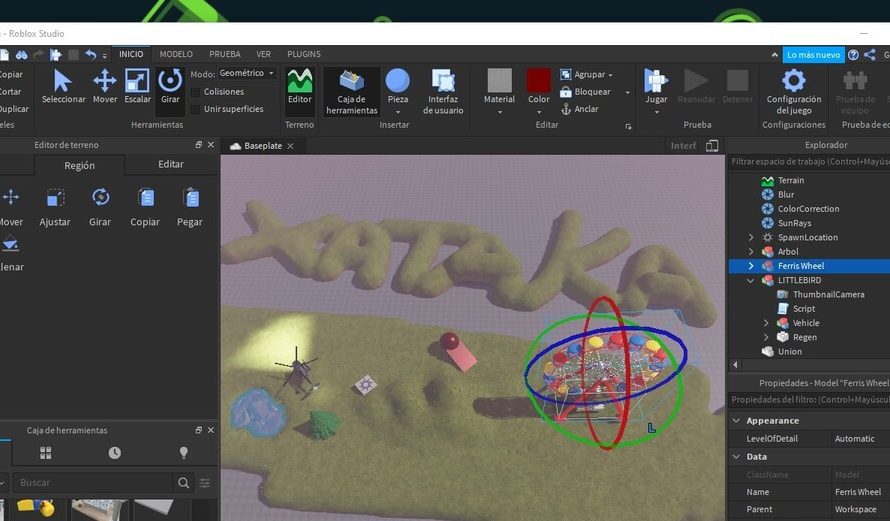Expand the Regen tree item
Viewport: 890px width, 521px height.
766,337
